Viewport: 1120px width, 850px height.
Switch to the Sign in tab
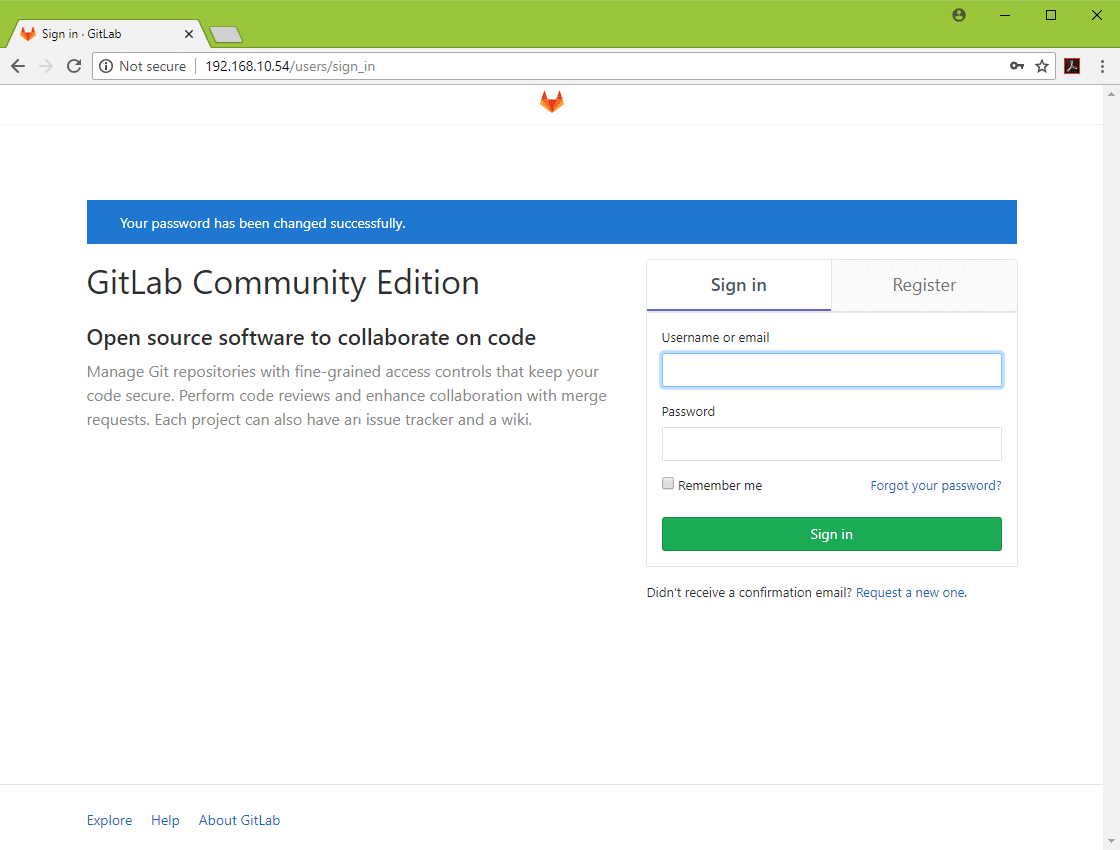(x=739, y=285)
